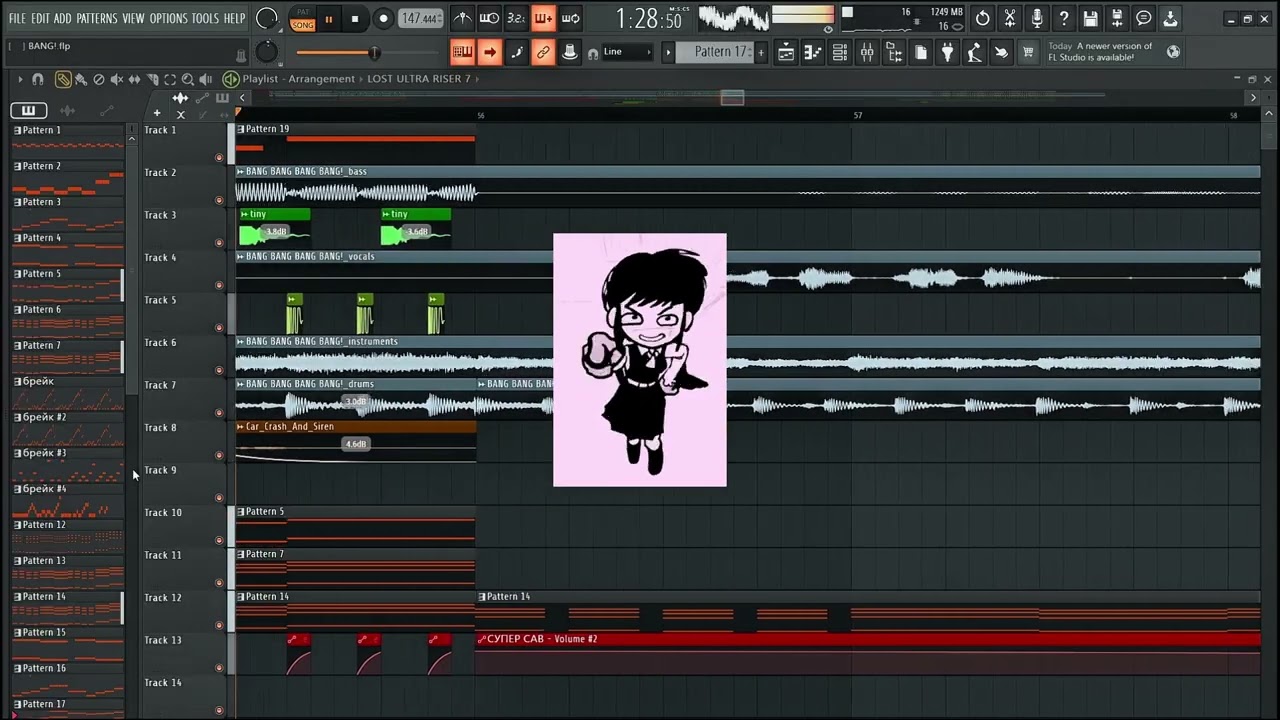Open the playlist view icon
Viewport: 1280px width, 720px height.
pyautogui.click(x=786, y=53)
